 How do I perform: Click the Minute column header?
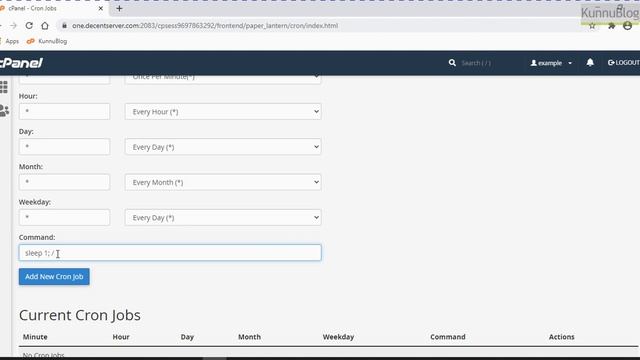pyautogui.click(x=35, y=337)
